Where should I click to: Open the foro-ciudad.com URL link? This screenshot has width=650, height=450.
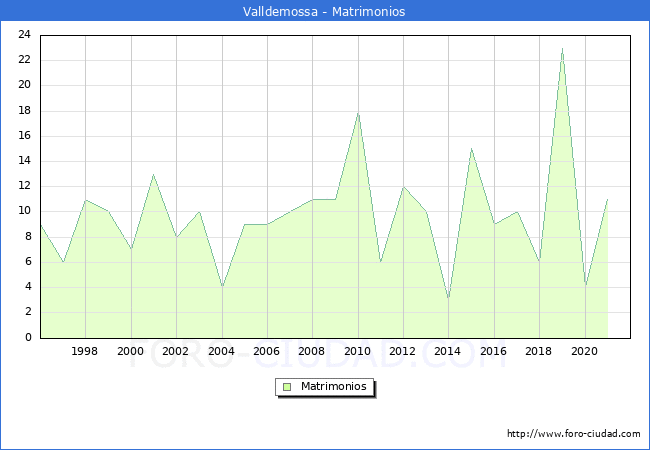pos(574,434)
